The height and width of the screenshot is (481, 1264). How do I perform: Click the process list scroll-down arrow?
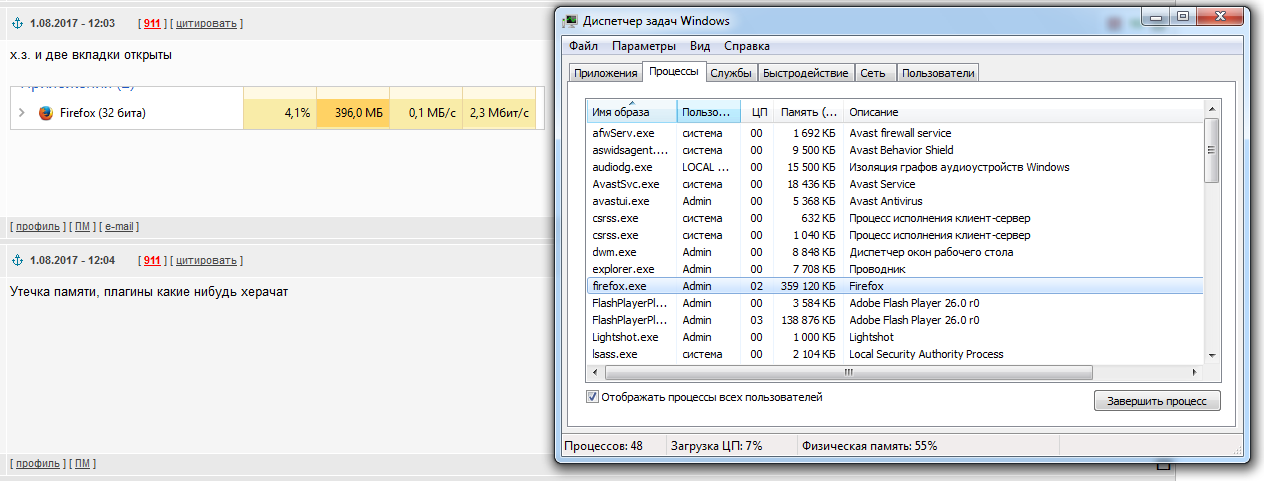[x=1211, y=355]
